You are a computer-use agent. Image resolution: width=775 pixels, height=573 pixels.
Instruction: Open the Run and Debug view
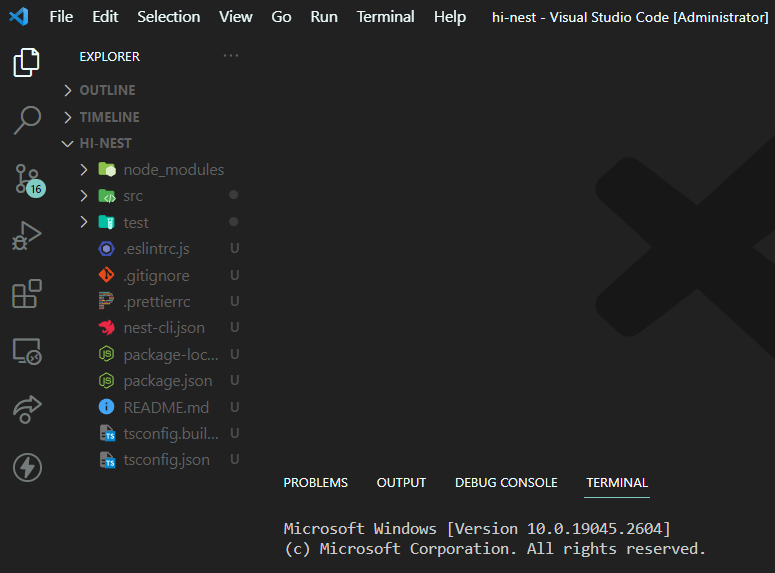pos(27,236)
